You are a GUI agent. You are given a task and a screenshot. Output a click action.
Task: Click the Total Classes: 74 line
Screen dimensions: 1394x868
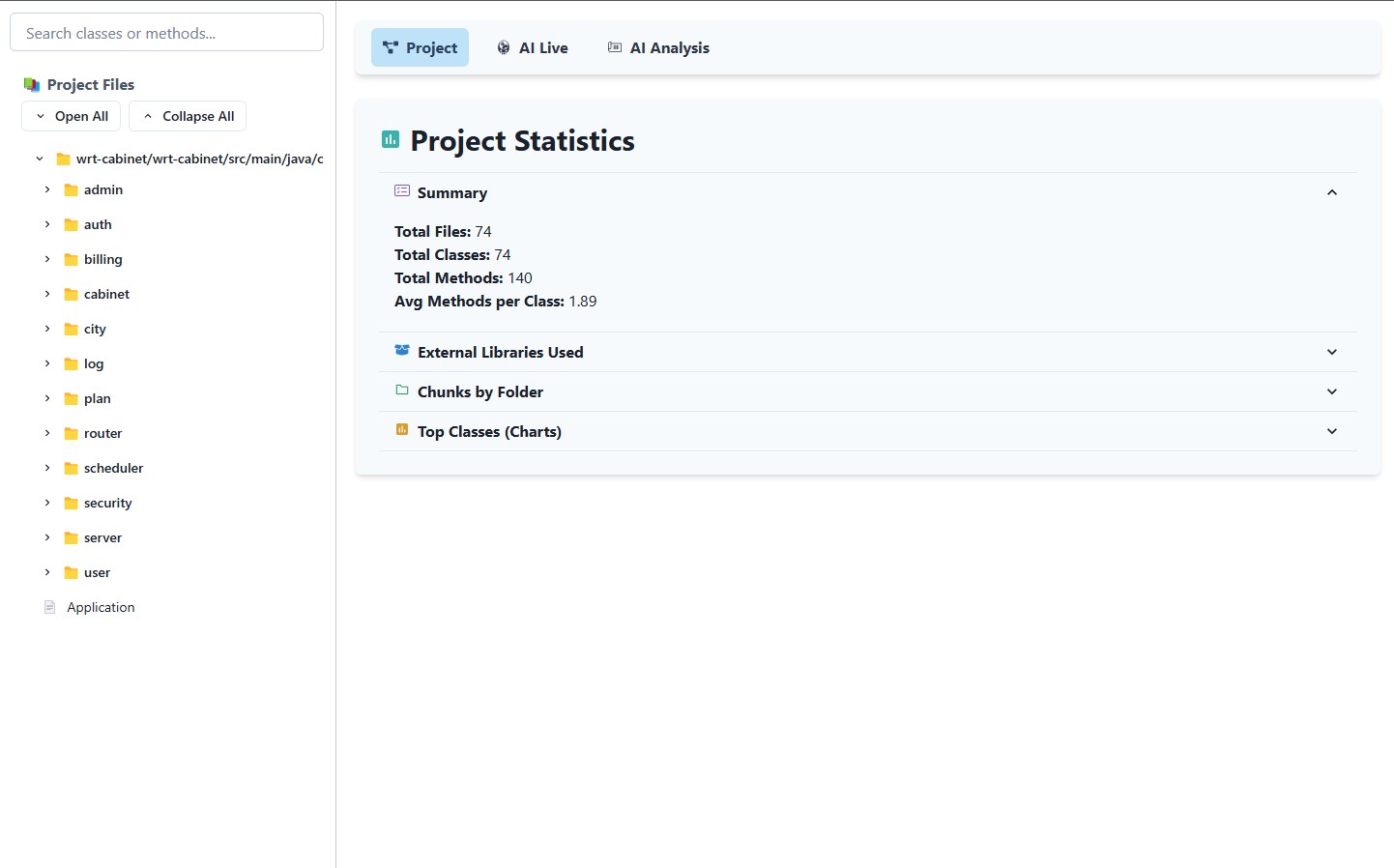pos(452,254)
